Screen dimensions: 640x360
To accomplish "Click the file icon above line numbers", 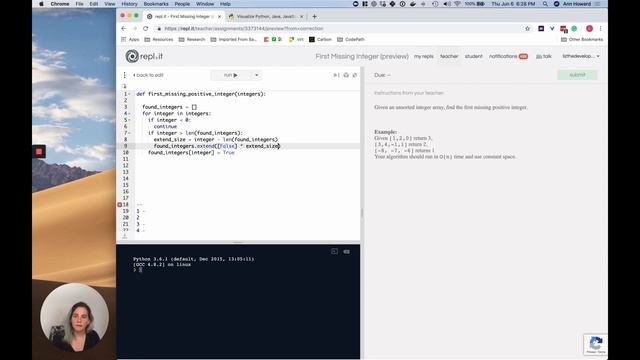I will (x=124, y=86).
